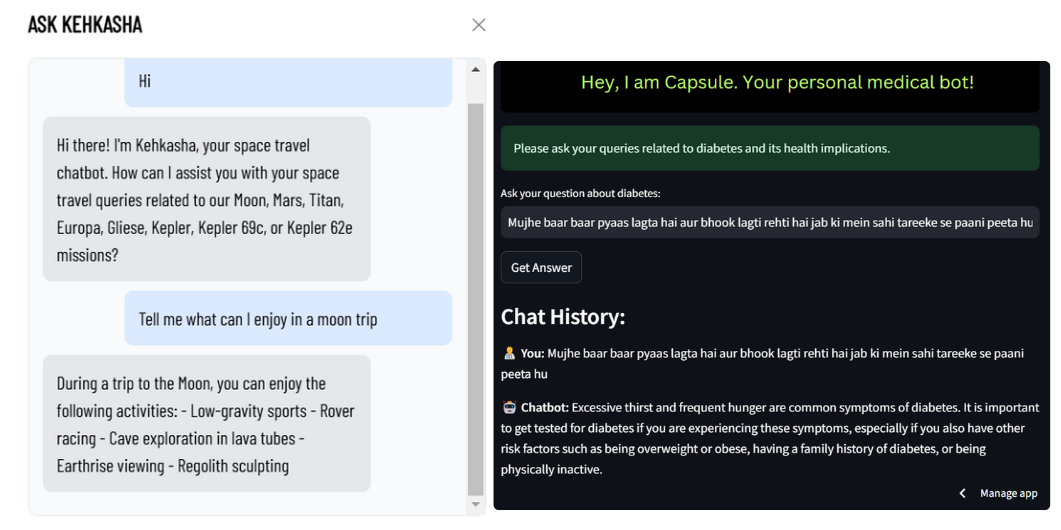This screenshot has height=530, width=1061.
Task: Click the scrollbar up arrow in Kehkasha chat
Action: [x=475, y=69]
